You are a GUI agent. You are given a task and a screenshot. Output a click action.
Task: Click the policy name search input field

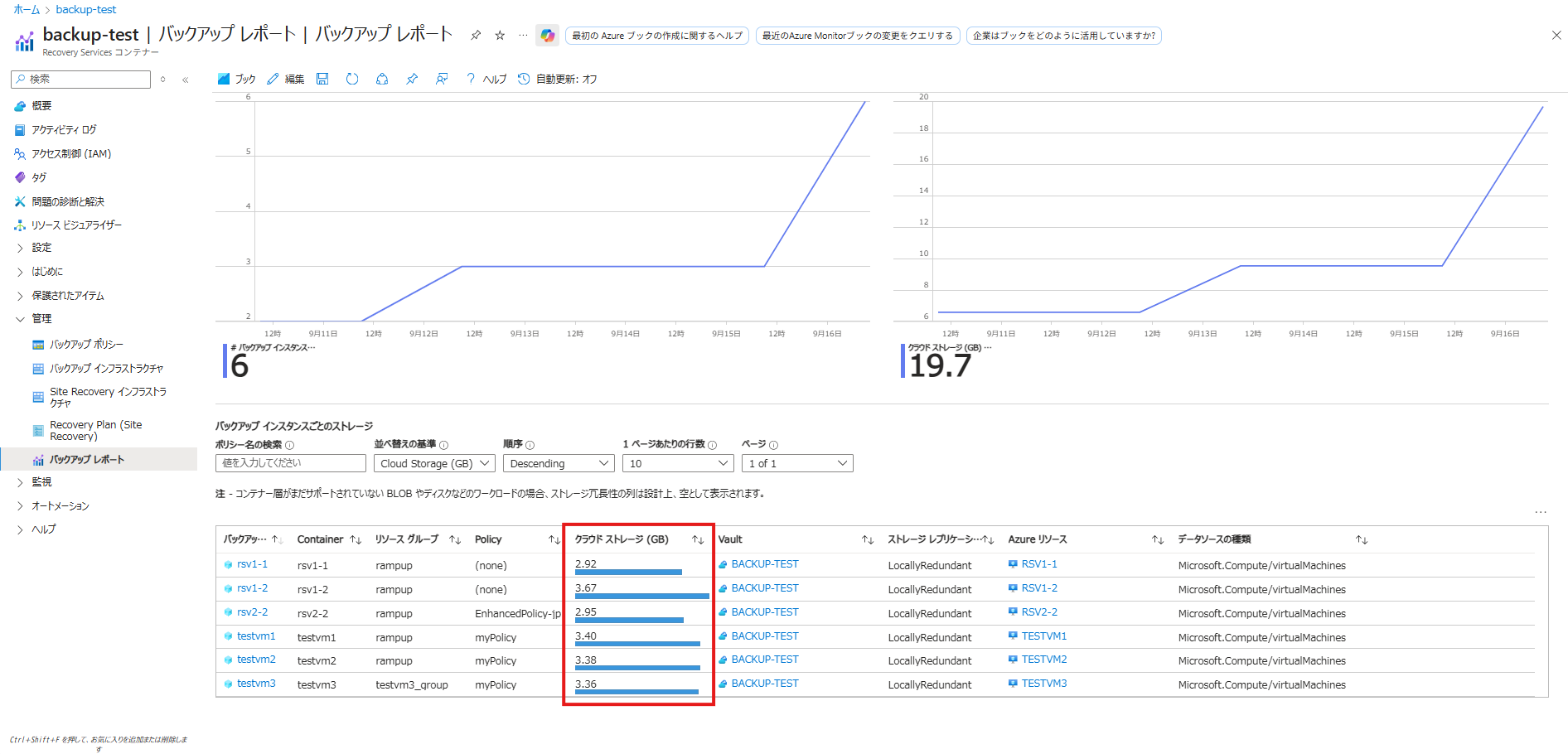[x=290, y=463]
